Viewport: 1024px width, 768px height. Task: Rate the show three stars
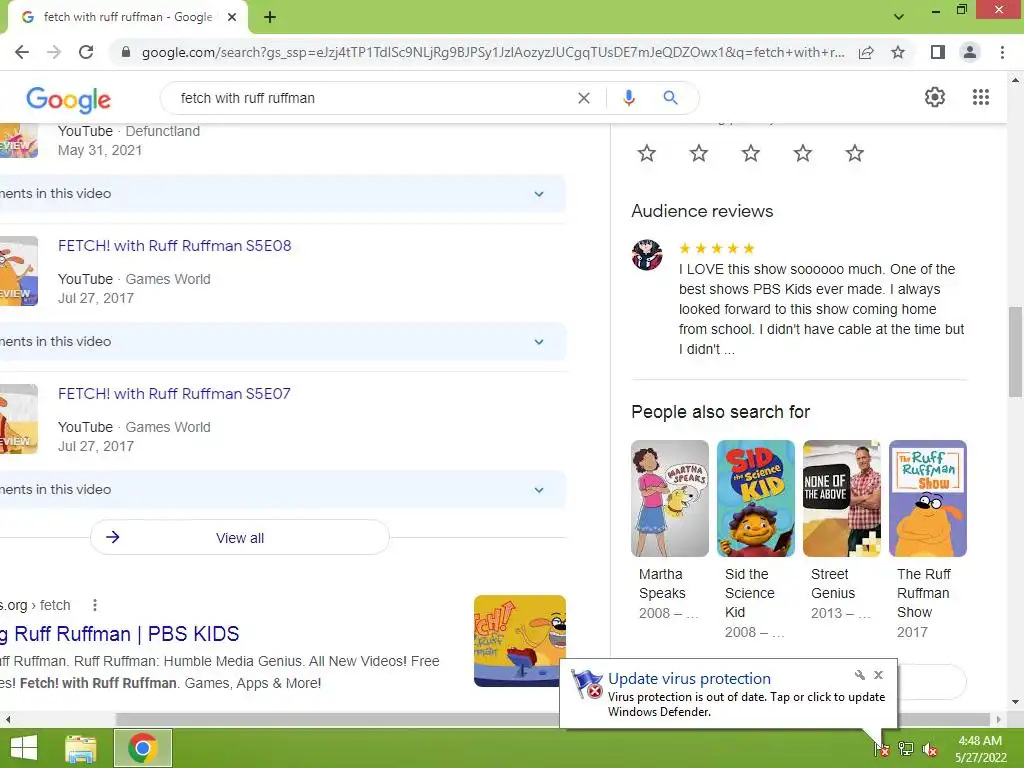coord(751,153)
